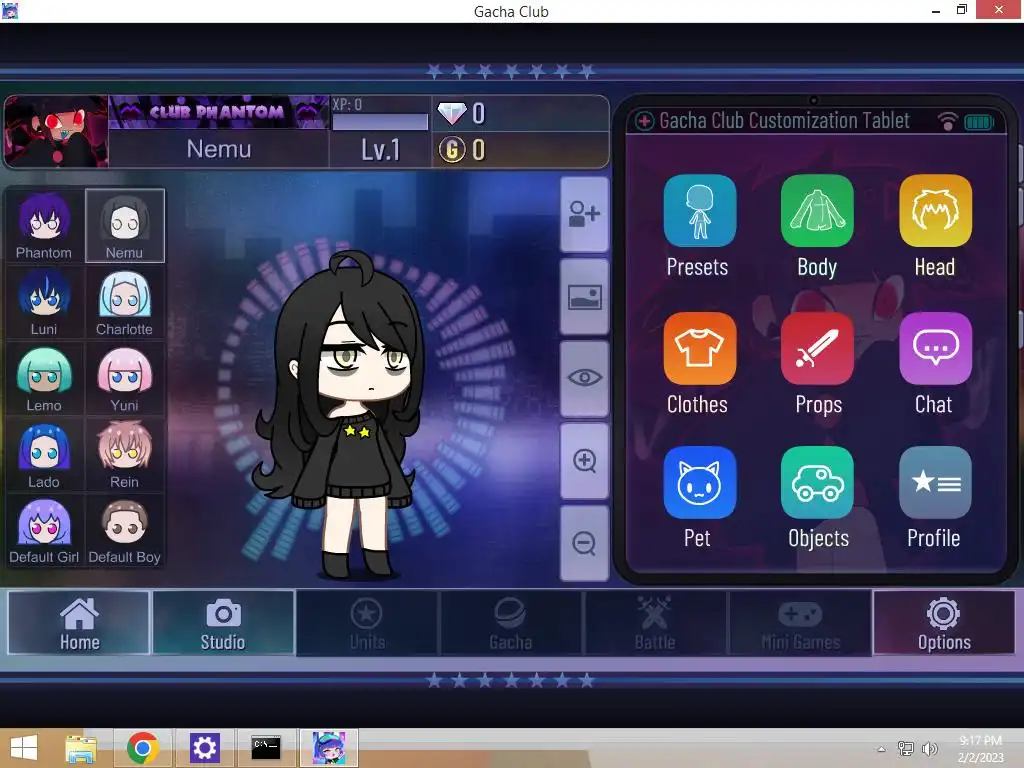Click the Gacha Club taskbar icon
1024x768 pixels.
(328, 748)
